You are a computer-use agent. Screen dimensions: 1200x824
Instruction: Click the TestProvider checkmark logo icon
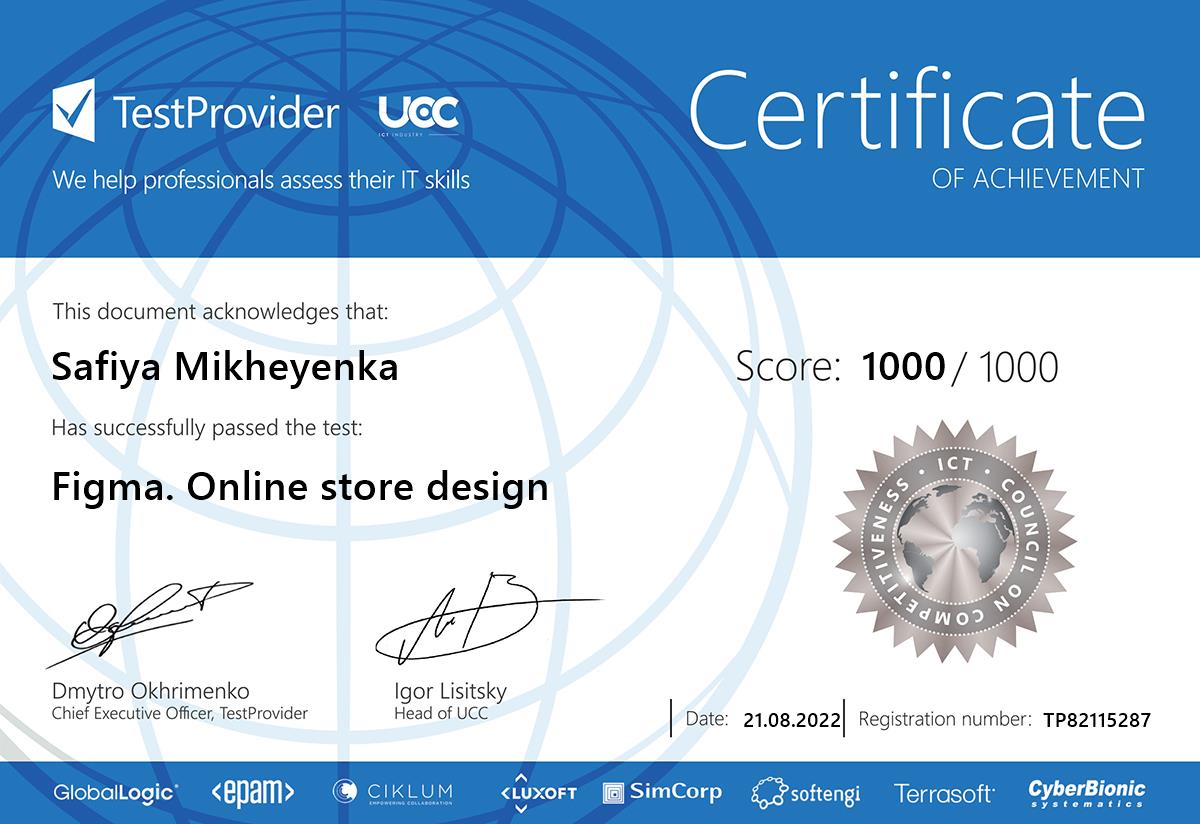[74, 111]
